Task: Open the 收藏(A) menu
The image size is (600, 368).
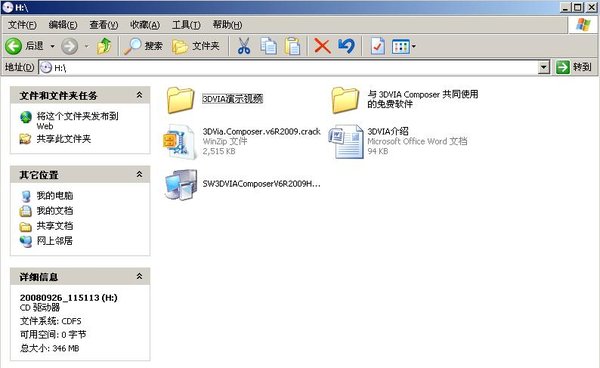Action: point(145,25)
